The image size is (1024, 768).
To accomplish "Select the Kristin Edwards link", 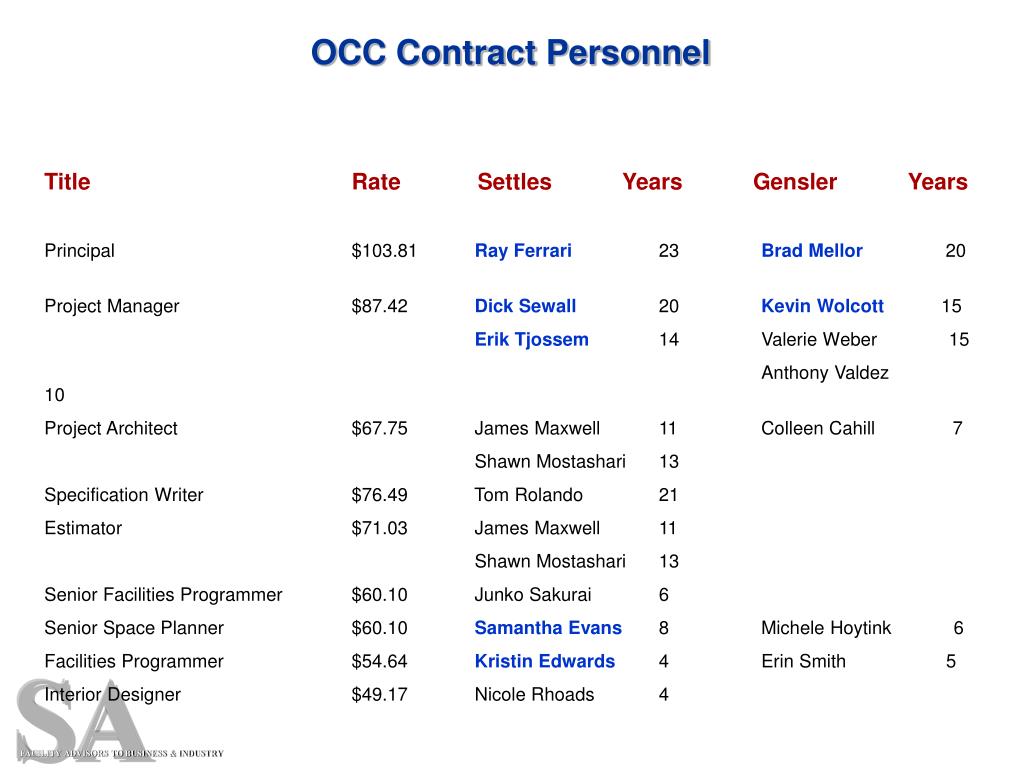I will [545, 662].
